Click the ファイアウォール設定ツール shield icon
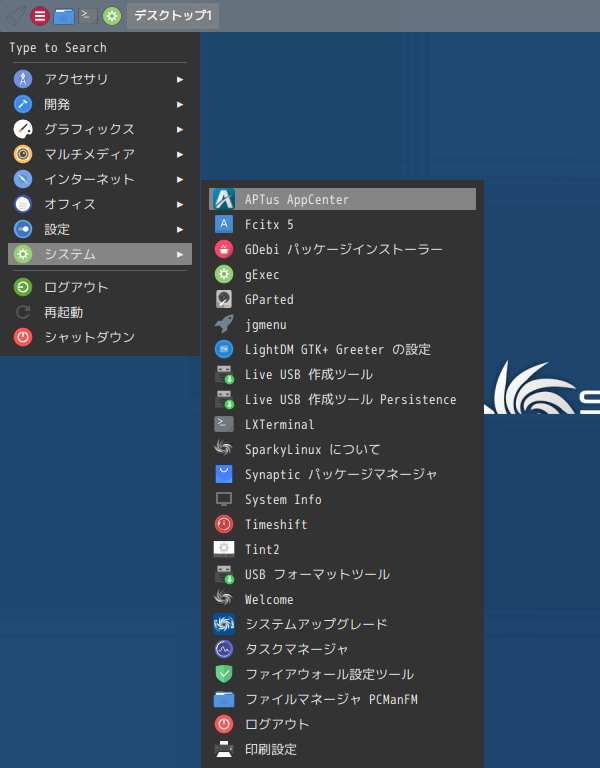 pyautogui.click(x=224, y=674)
